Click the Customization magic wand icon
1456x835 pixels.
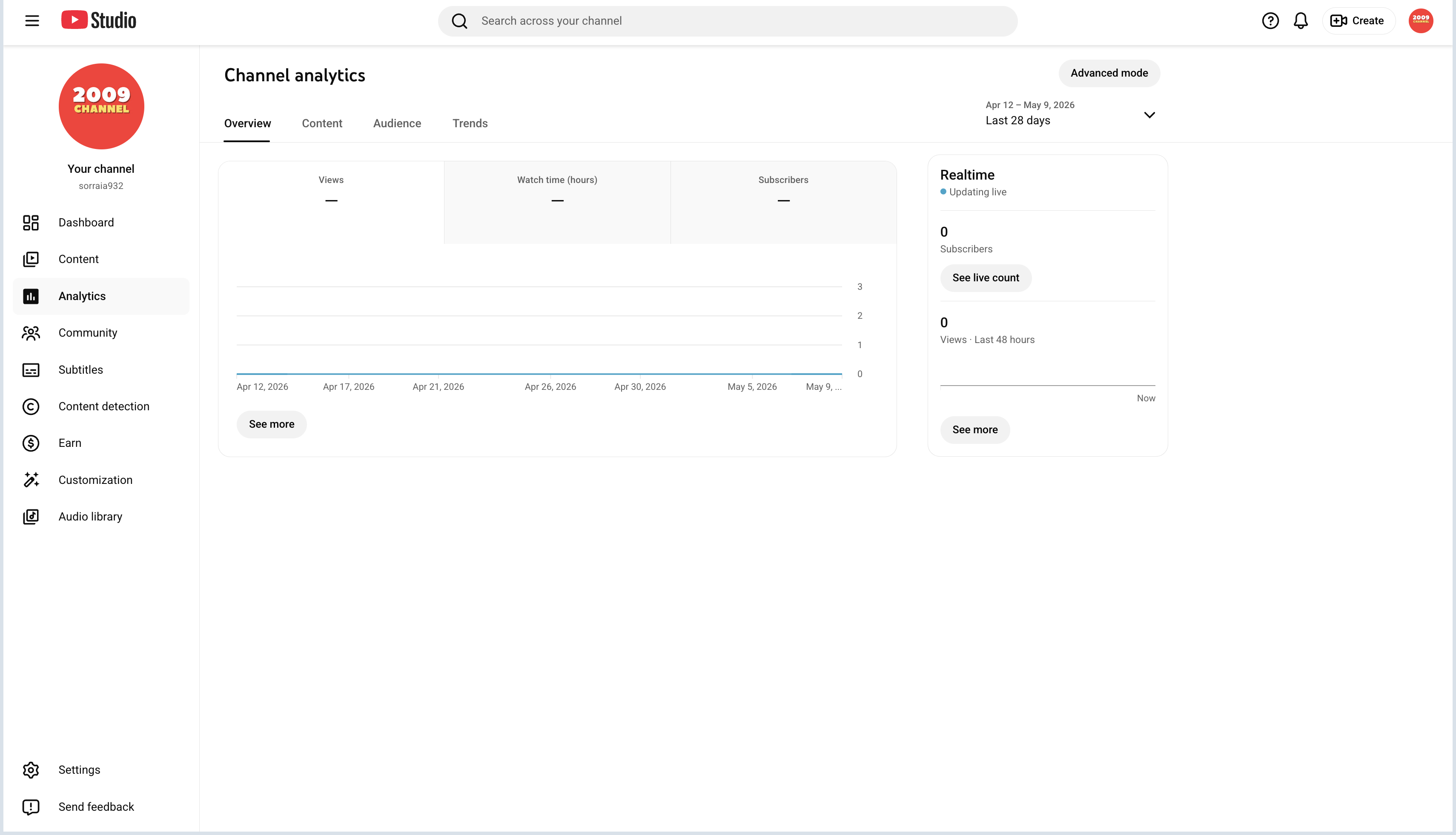31,480
